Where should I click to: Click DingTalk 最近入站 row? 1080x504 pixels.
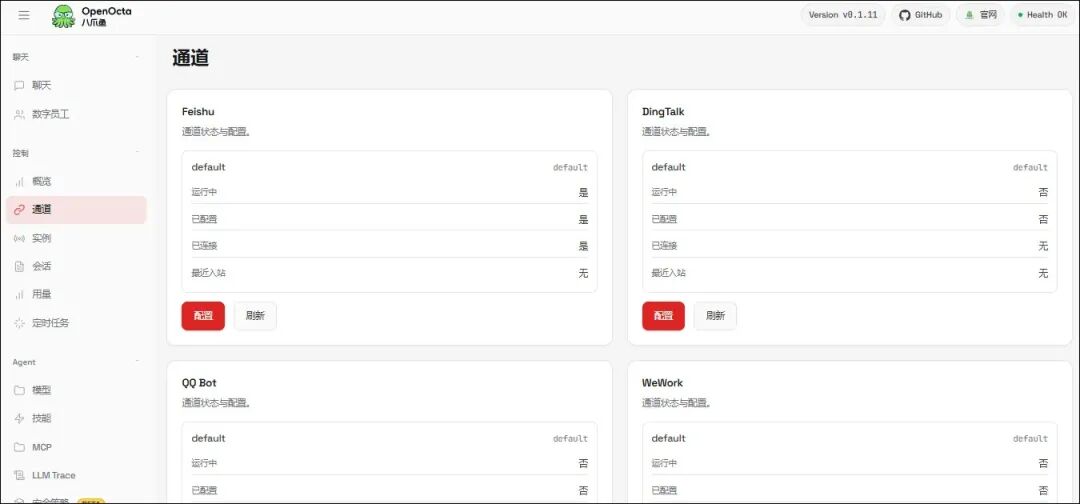click(850, 273)
